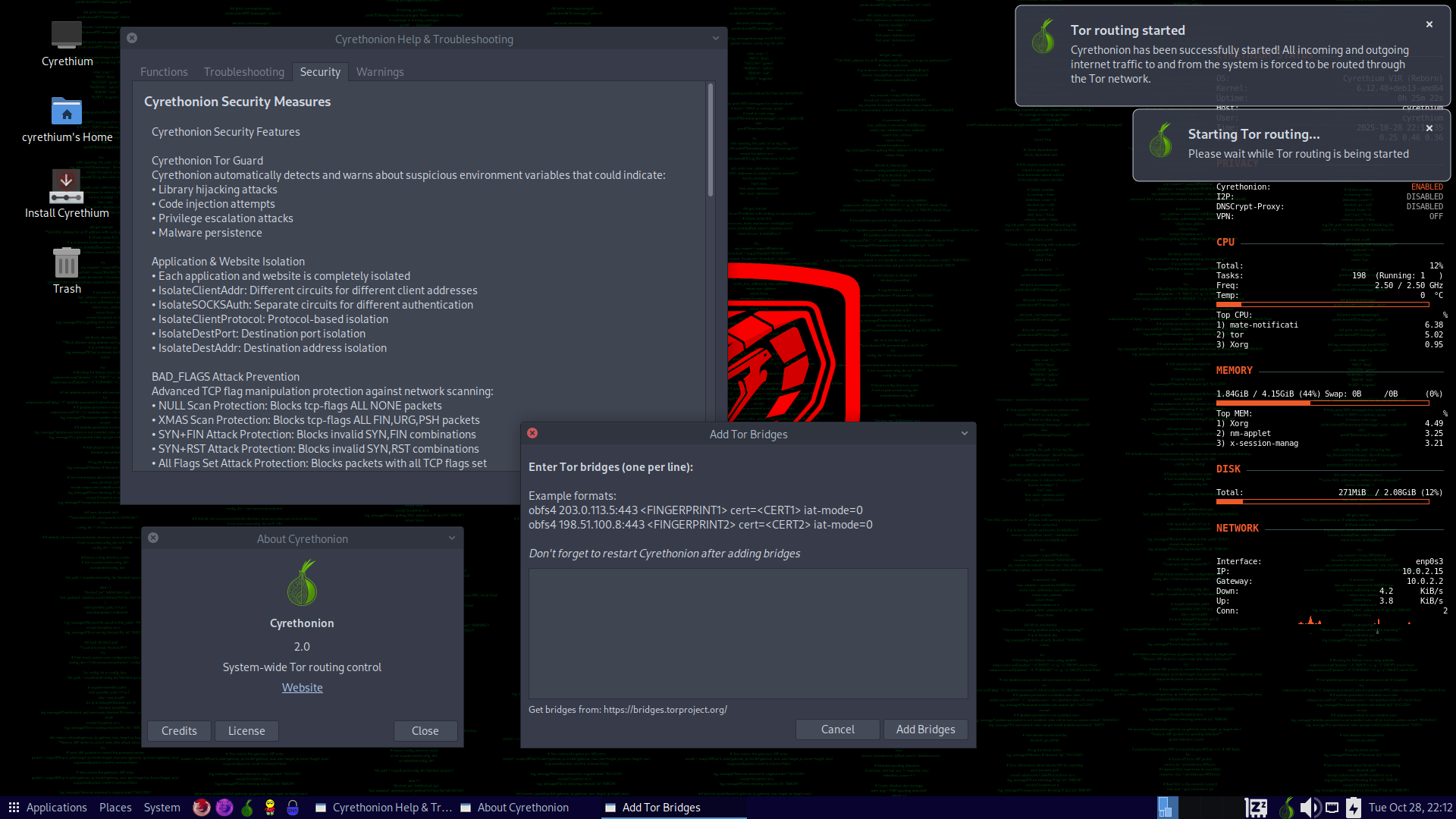Click the purple browser panel launcher
The image size is (1456, 819).
[x=224, y=808]
